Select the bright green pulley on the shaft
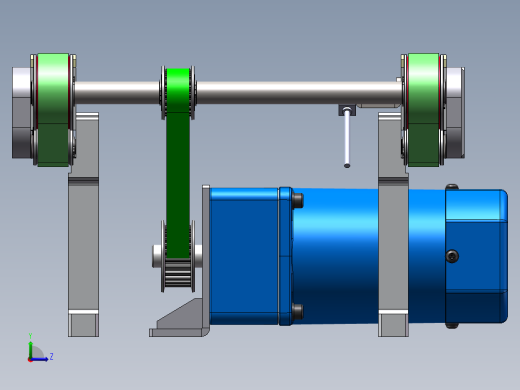The image size is (520, 390). 178,90
